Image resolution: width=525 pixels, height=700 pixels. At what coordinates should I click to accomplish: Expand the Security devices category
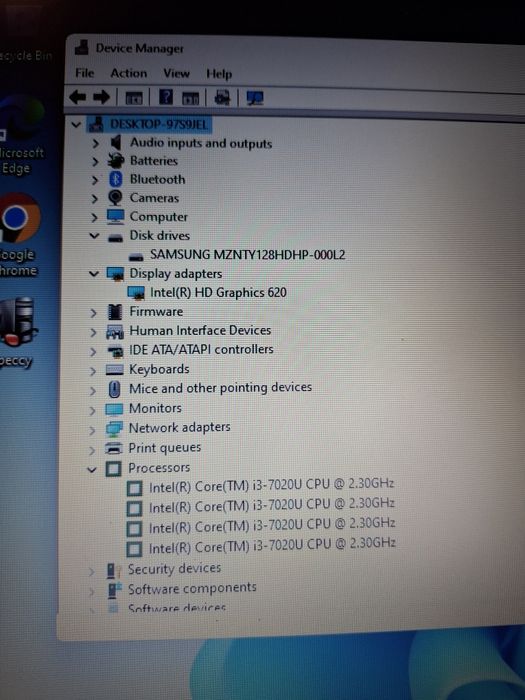click(91, 571)
